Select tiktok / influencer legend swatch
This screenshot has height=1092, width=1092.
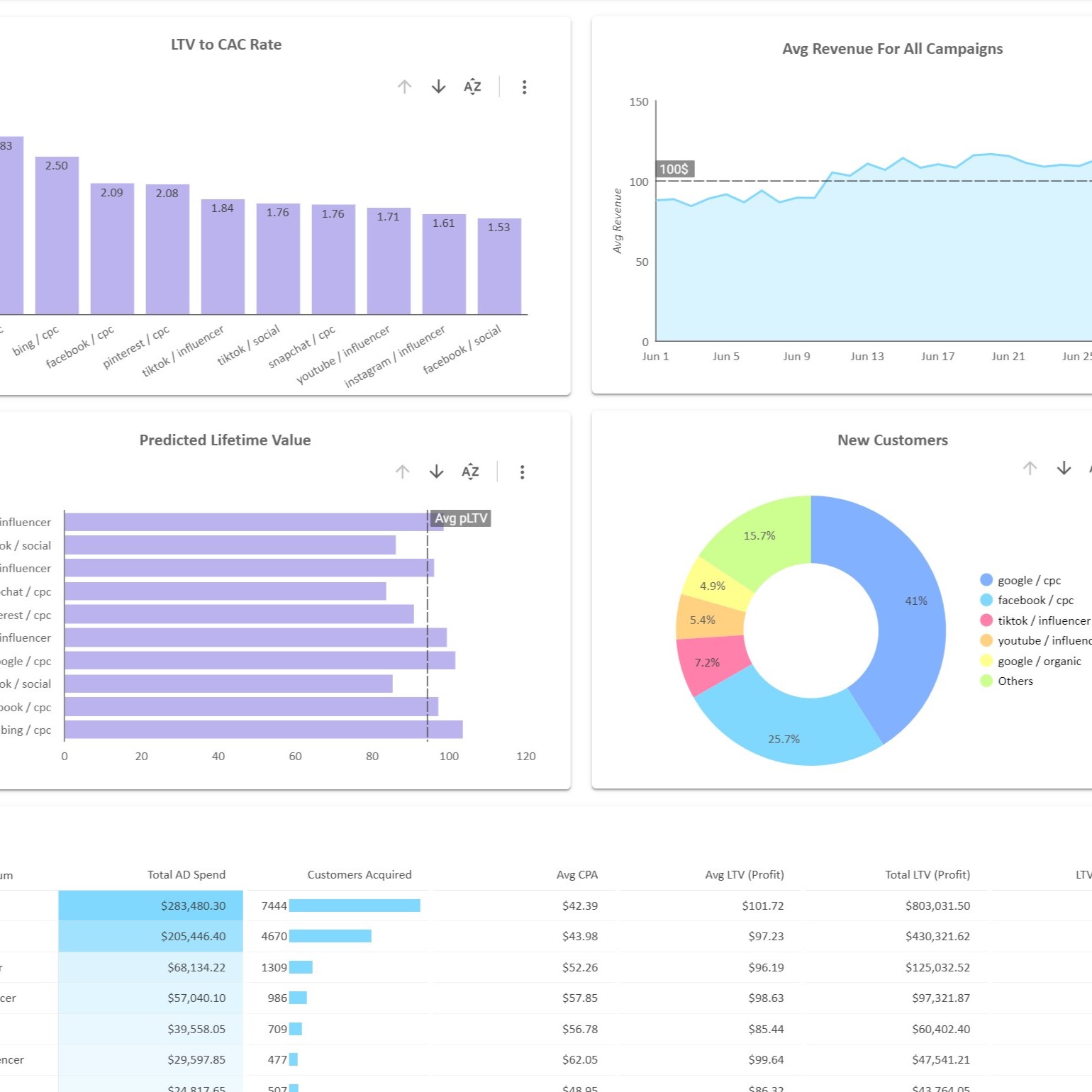pyautogui.click(x=986, y=620)
